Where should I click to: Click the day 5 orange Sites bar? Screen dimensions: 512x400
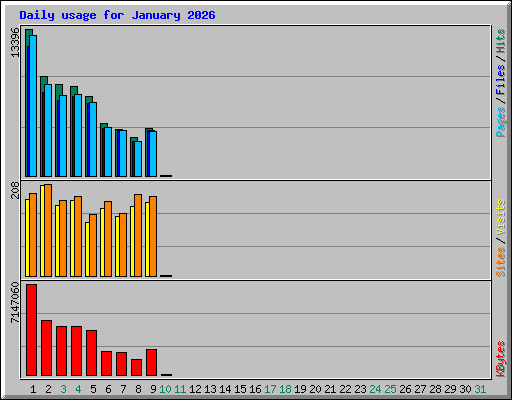pos(93,245)
